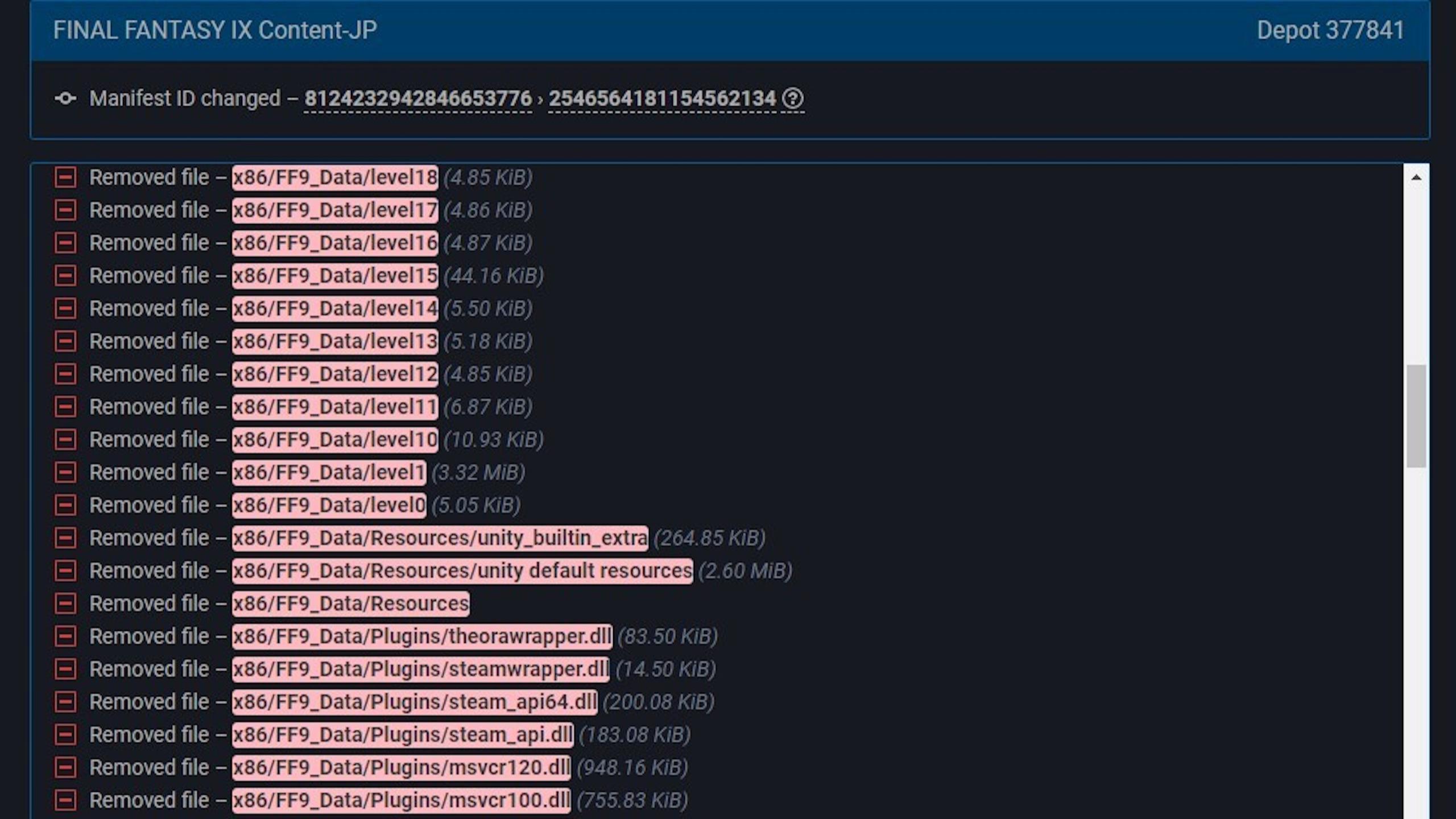Select file path x86/FF9_Data/level13
Screen dimensions: 1456x819
click(x=335, y=341)
